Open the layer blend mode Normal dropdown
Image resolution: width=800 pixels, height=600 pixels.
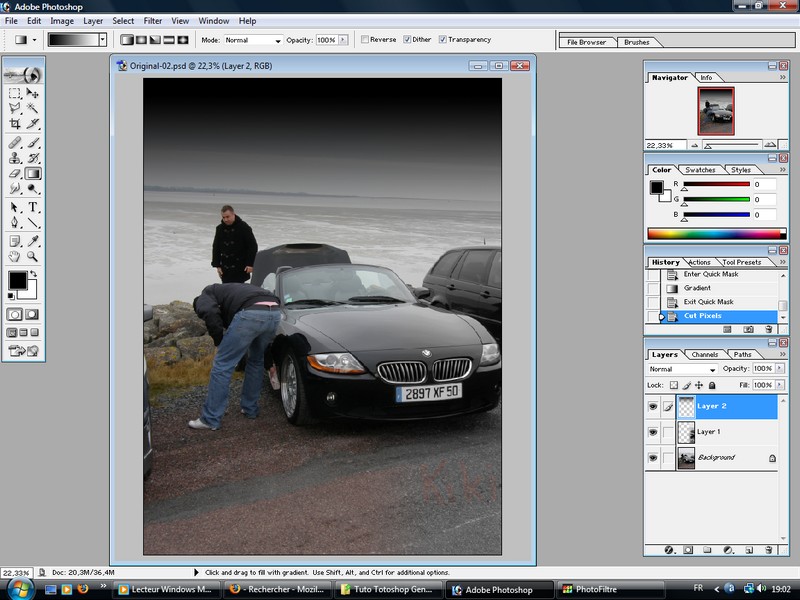pos(682,369)
